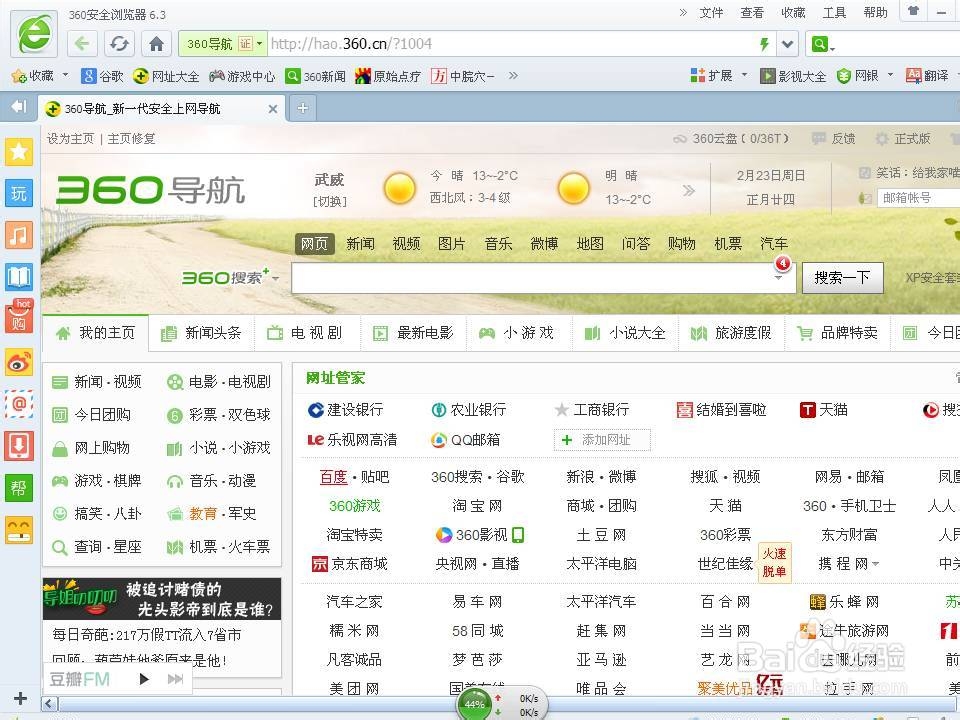Open address bar history dropdown arrow
This screenshot has height=720, width=960.
(787, 43)
